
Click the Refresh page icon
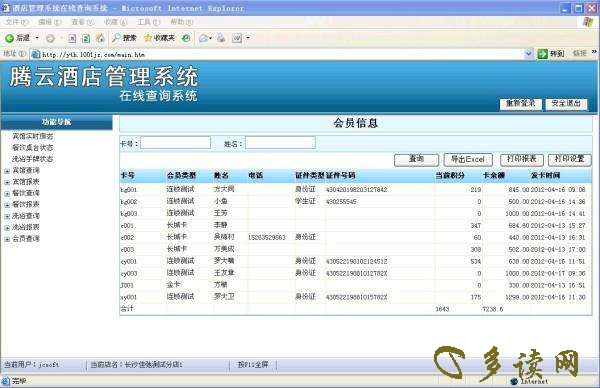tap(86, 38)
